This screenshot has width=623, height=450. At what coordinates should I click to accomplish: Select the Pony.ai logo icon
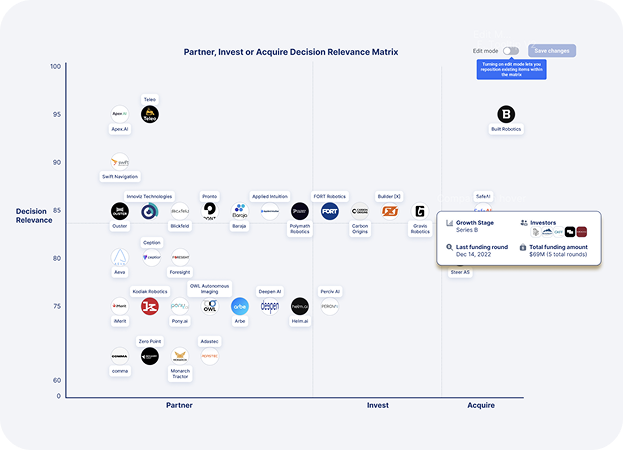coord(180,306)
